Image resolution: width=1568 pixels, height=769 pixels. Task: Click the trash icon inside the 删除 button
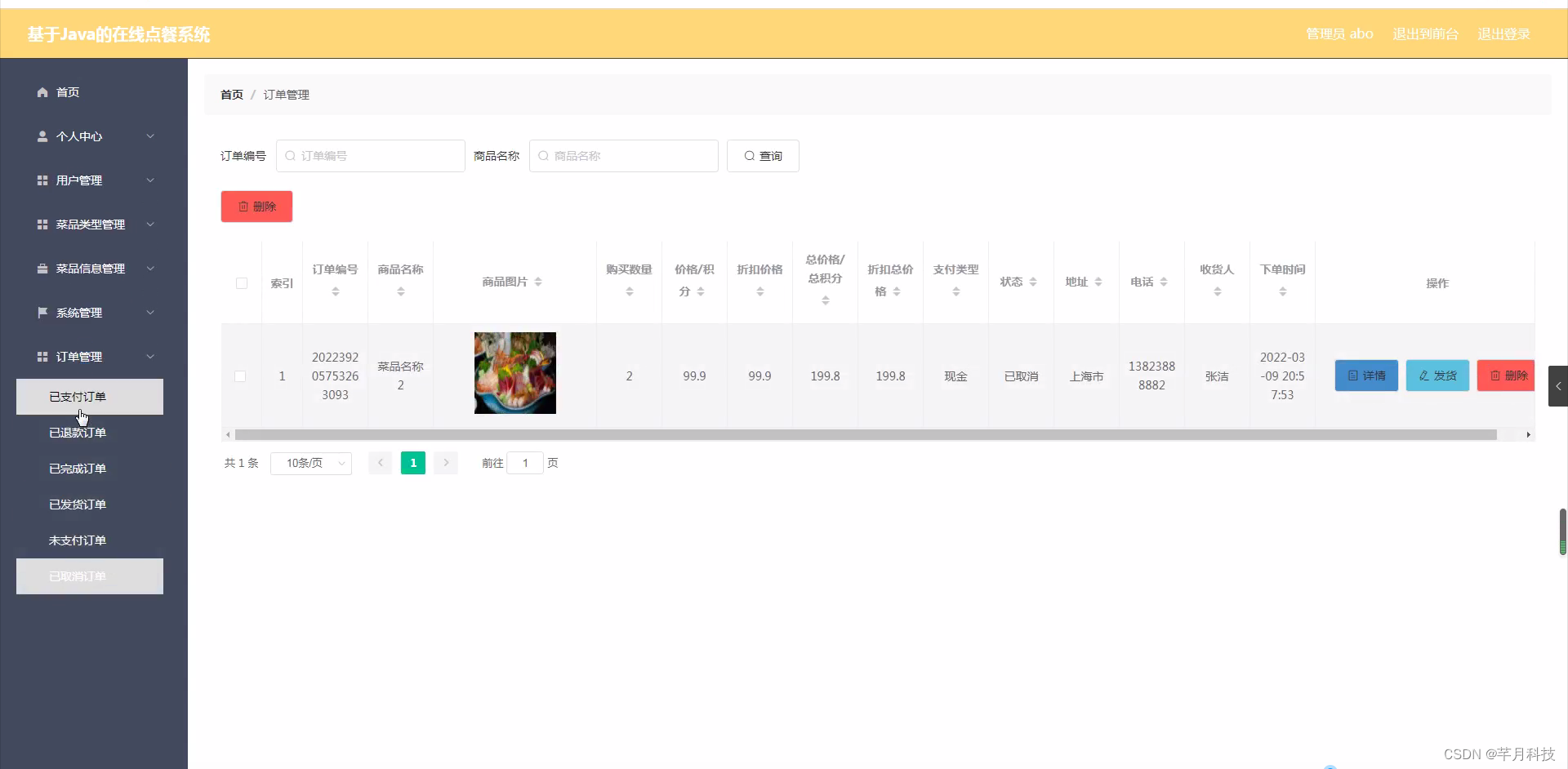pos(243,206)
